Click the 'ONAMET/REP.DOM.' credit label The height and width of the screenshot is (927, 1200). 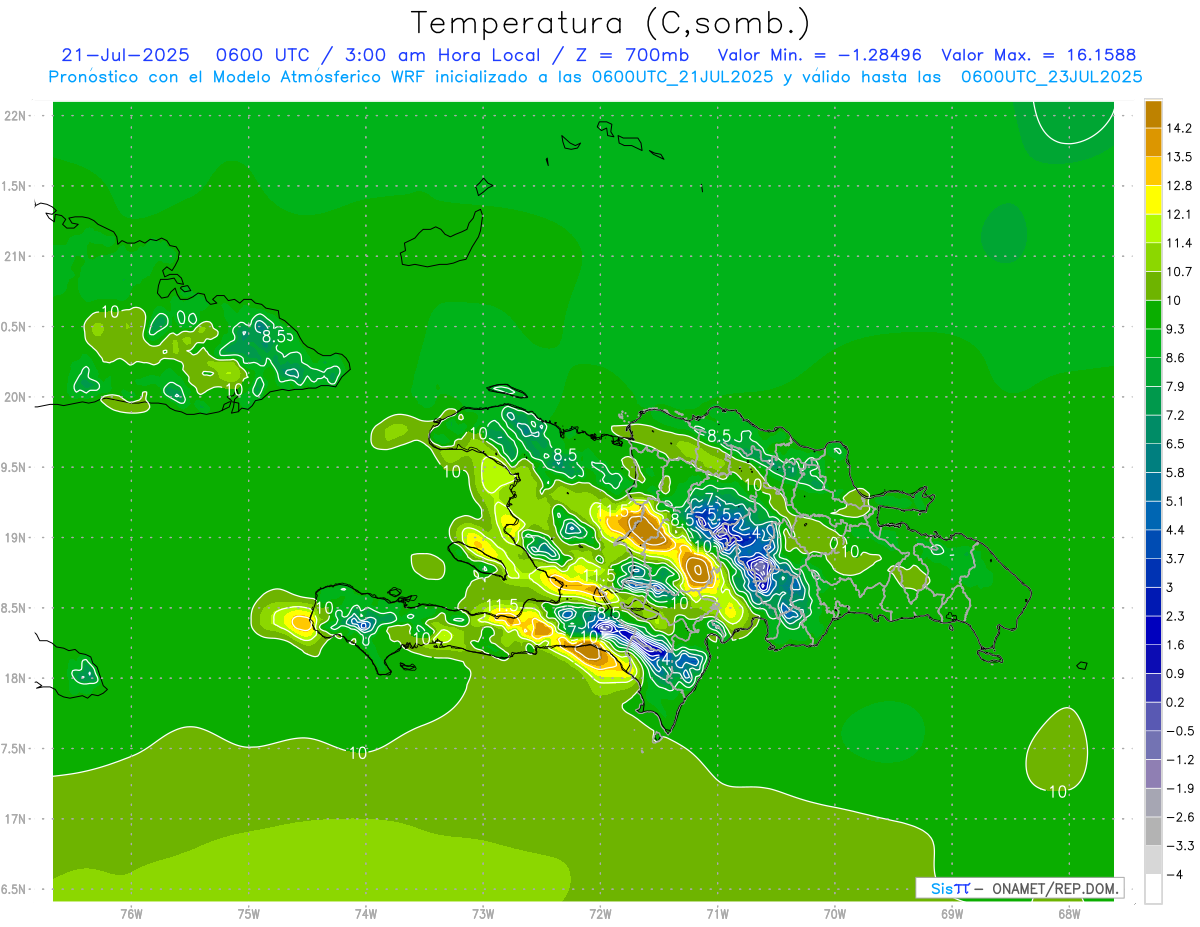(1054, 888)
